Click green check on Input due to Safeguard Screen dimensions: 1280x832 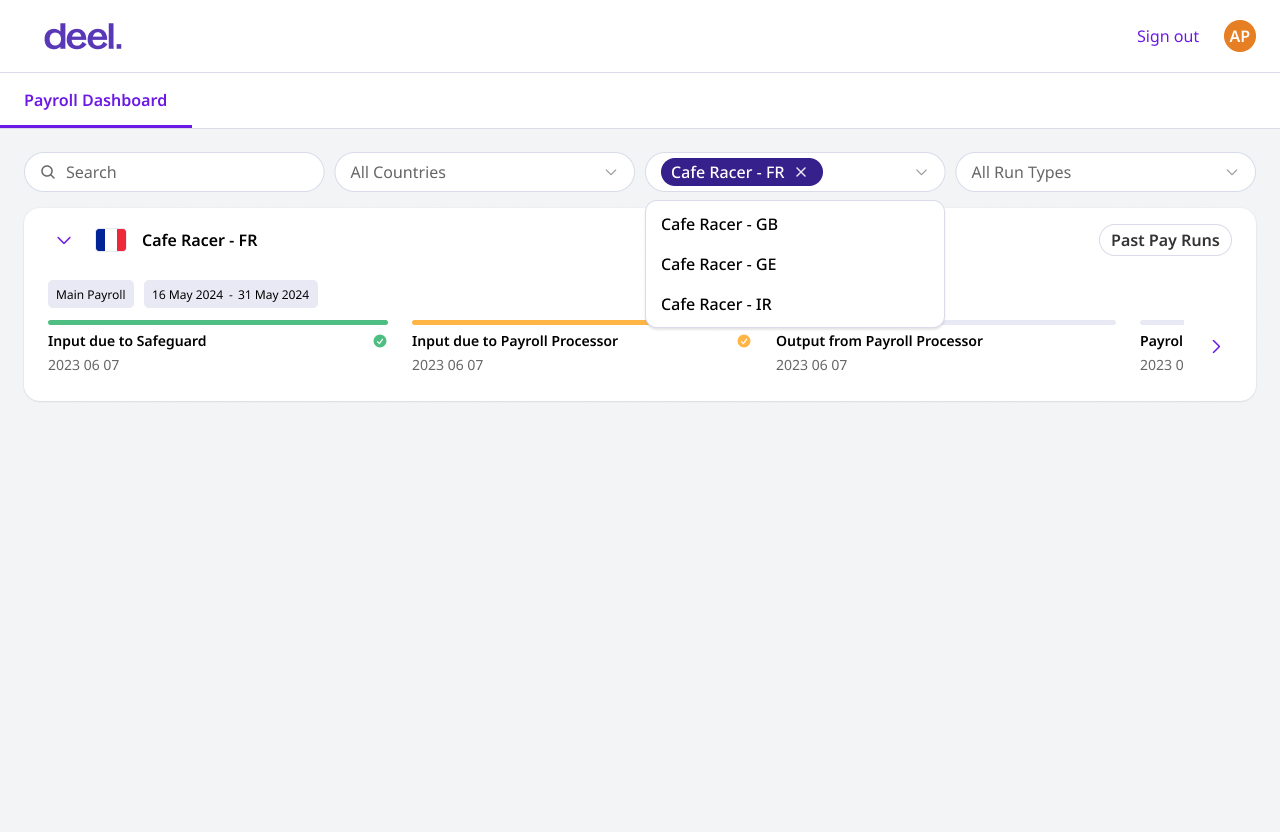point(380,341)
